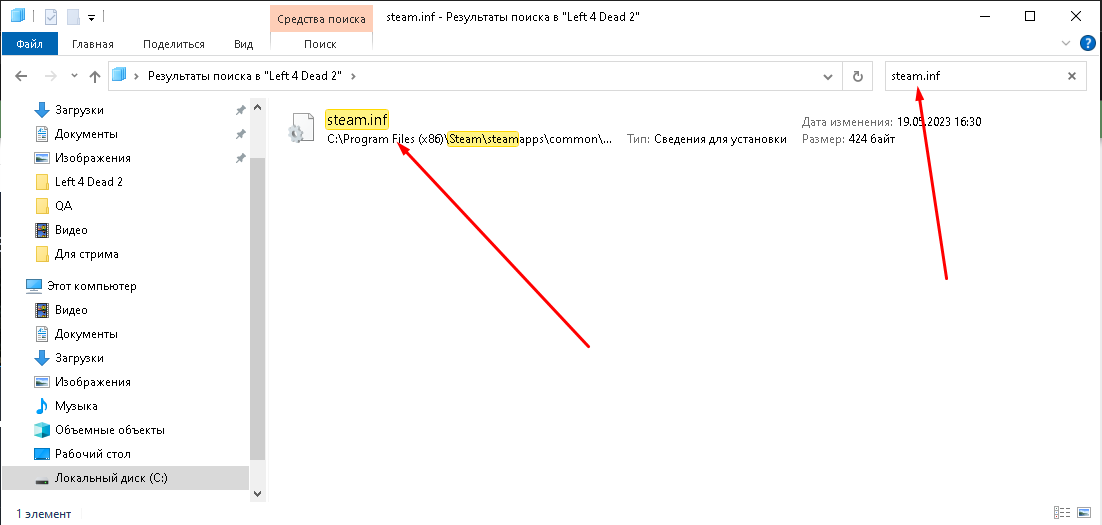The image size is (1102, 525).
Task: Click the Explorer window icon in title bar
Action: [18, 16]
